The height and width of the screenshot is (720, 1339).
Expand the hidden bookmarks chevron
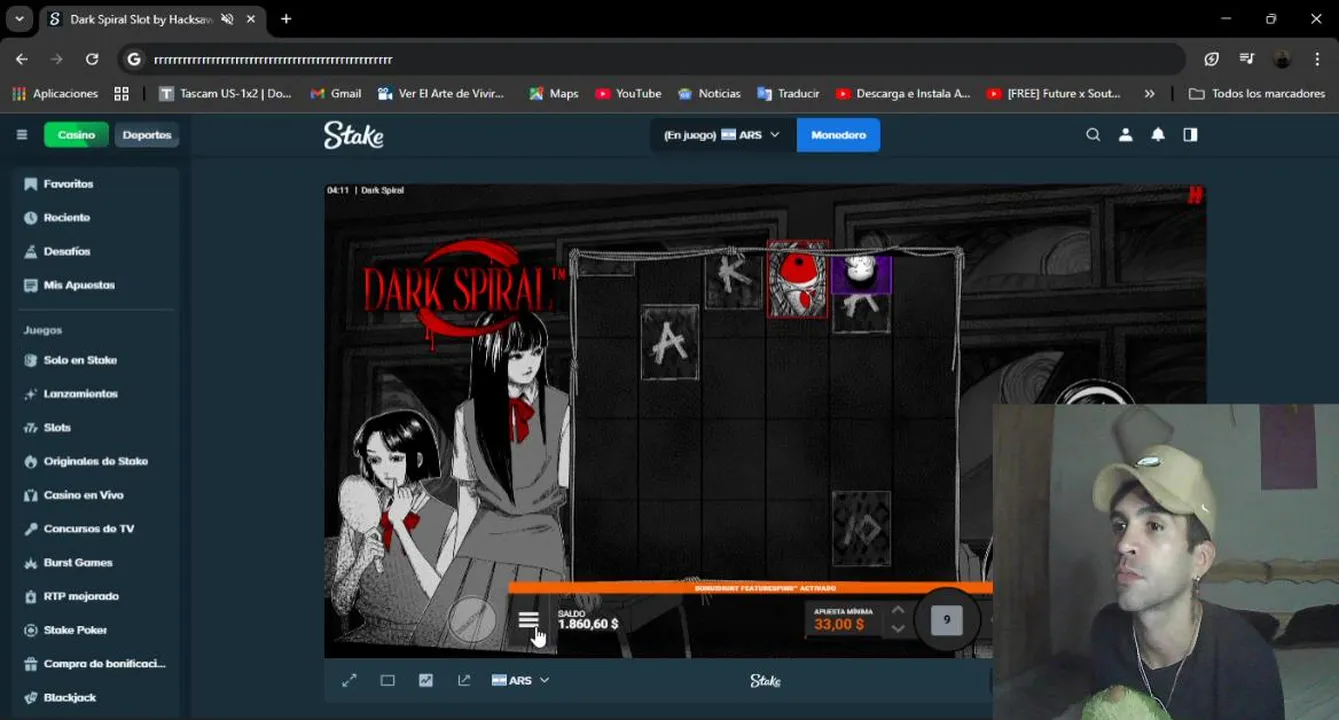1149,93
